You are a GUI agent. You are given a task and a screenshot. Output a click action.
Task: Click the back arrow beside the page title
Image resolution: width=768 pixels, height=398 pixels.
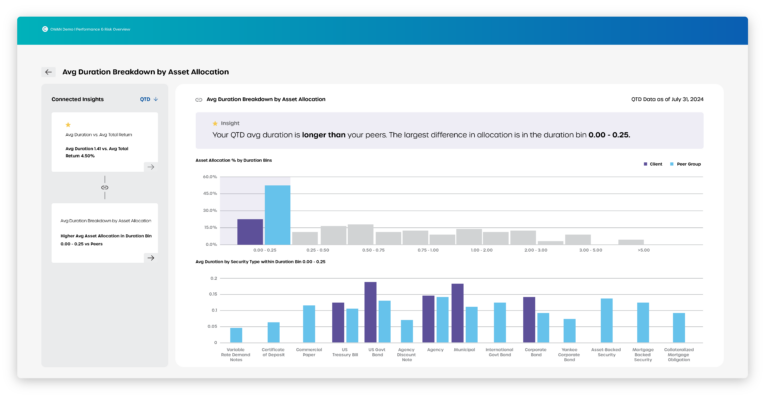click(x=48, y=72)
